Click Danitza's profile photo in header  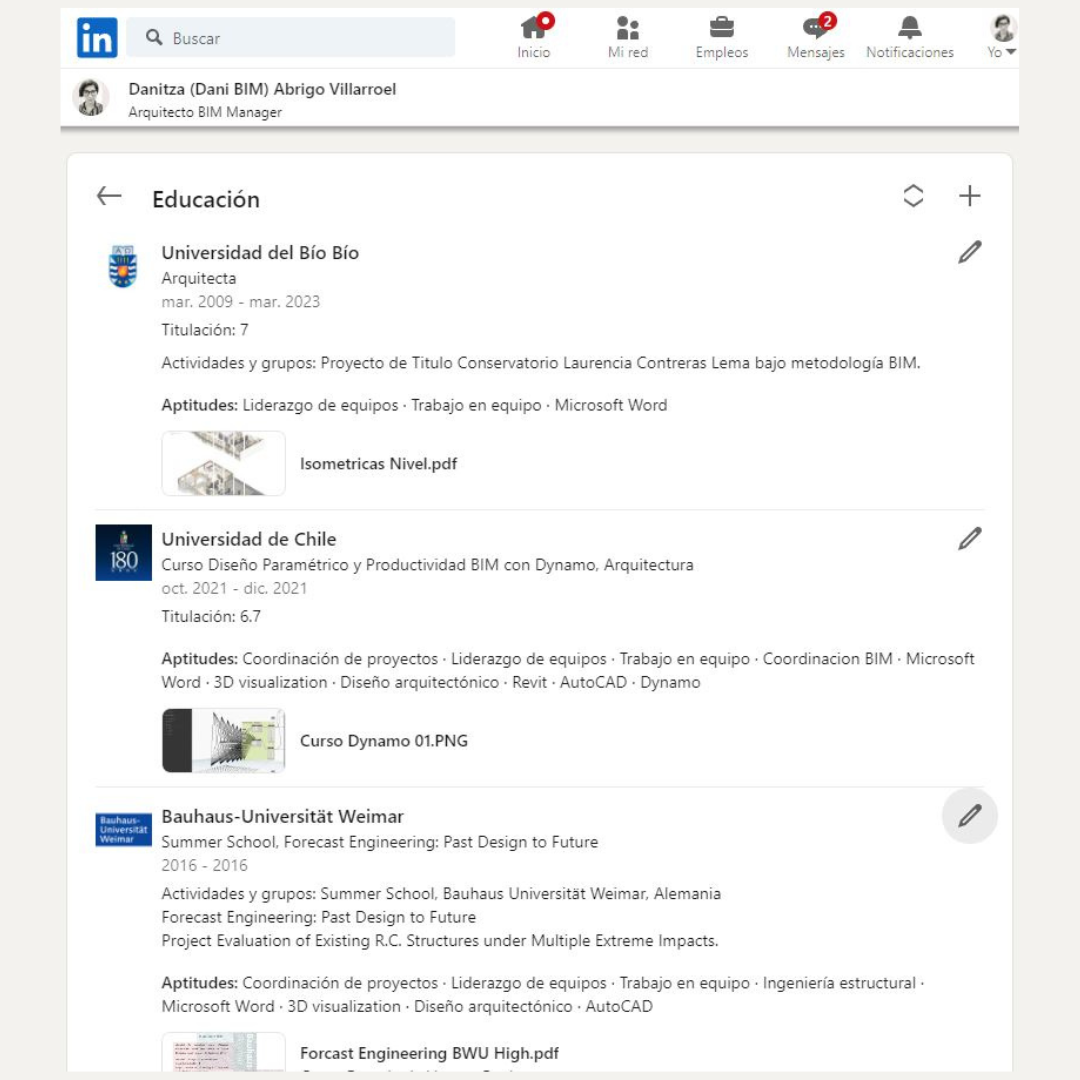point(91,98)
